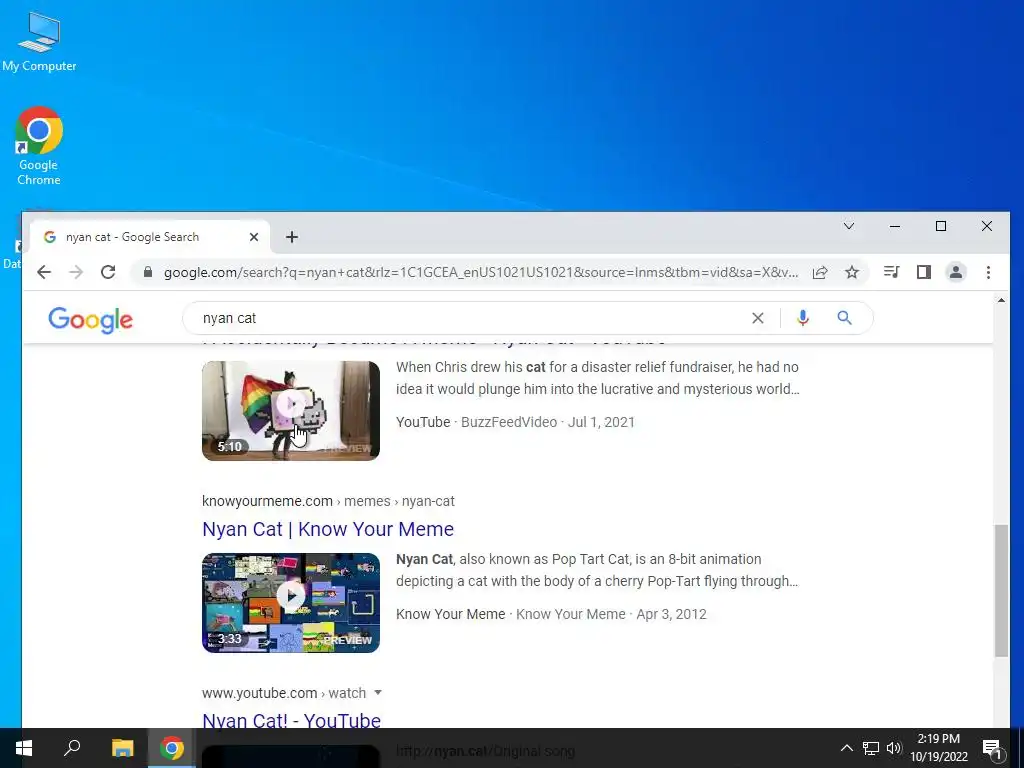Viewport: 1024px width, 768px height.
Task: Click the Apr 3, 2012 date text
Action: click(x=671, y=614)
